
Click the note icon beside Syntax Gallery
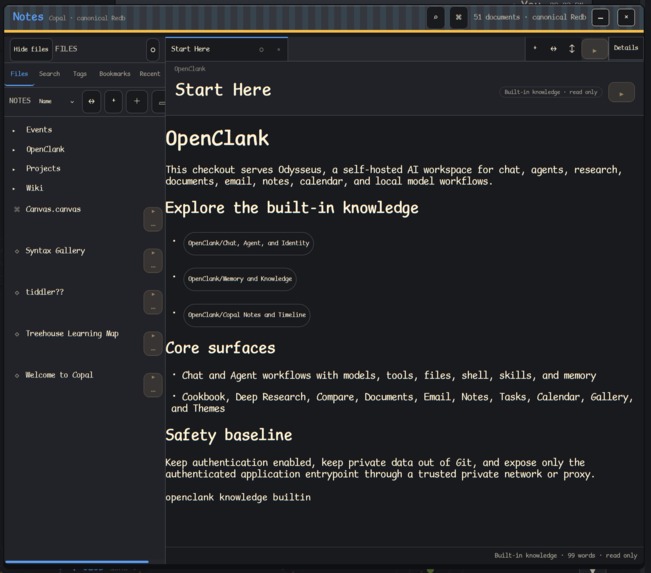[17, 251]
